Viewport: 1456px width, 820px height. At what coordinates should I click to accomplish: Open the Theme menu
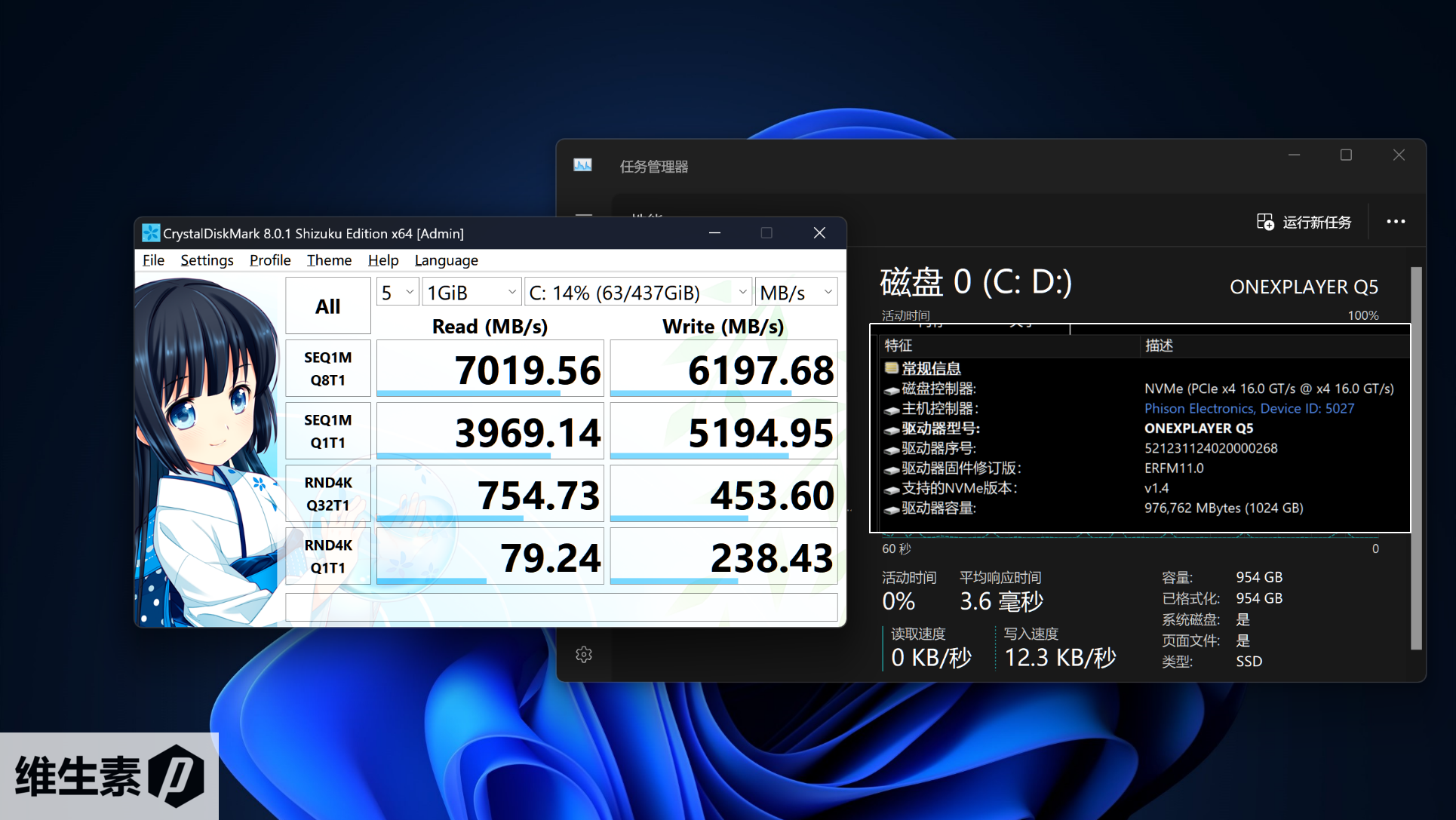329,260
